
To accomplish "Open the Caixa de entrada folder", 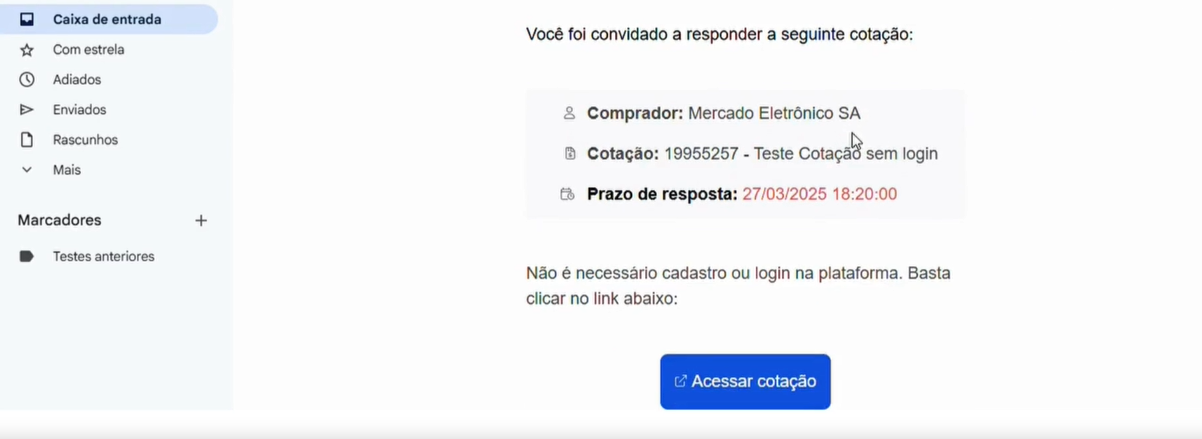I will (107, 19).
